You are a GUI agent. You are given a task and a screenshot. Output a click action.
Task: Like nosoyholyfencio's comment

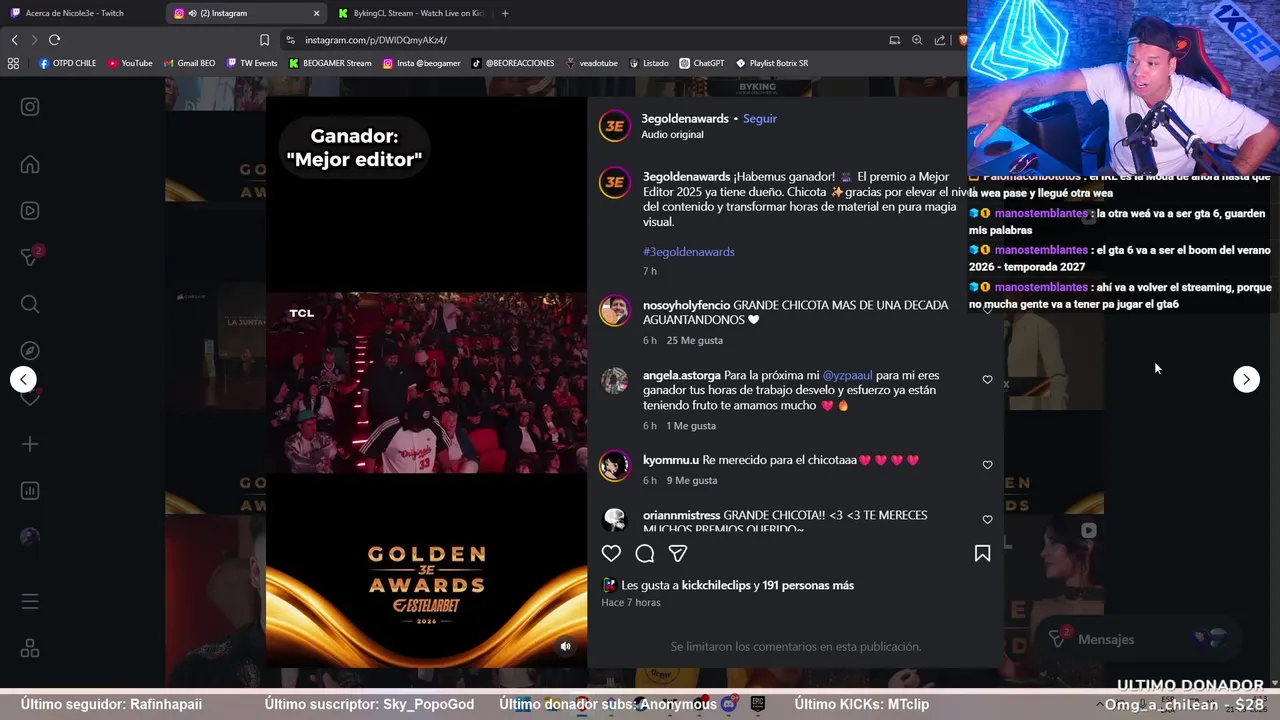pyautogui.click(x=987, y=310)
